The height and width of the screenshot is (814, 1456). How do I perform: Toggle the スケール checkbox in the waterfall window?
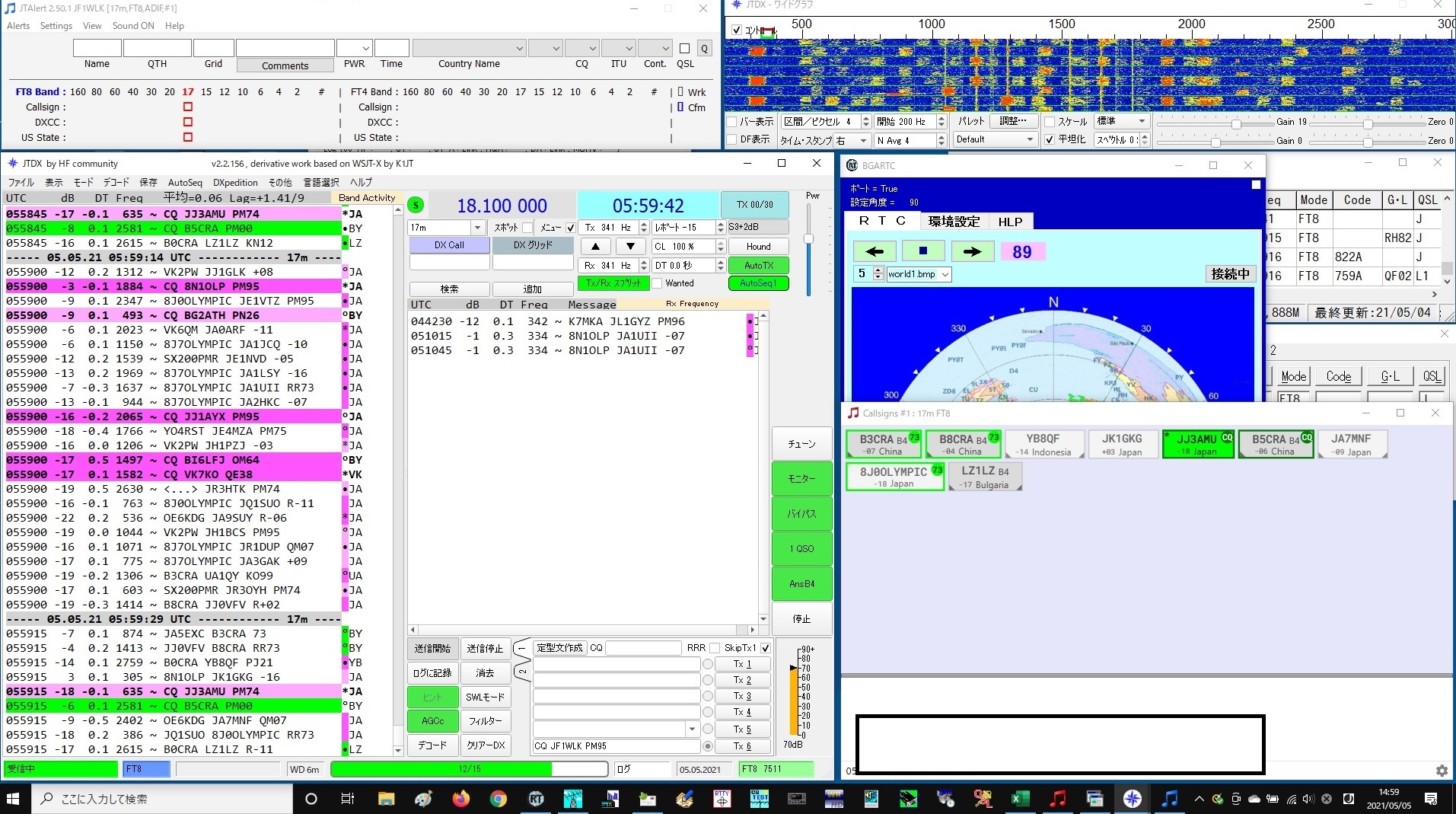pos(1050,122)
